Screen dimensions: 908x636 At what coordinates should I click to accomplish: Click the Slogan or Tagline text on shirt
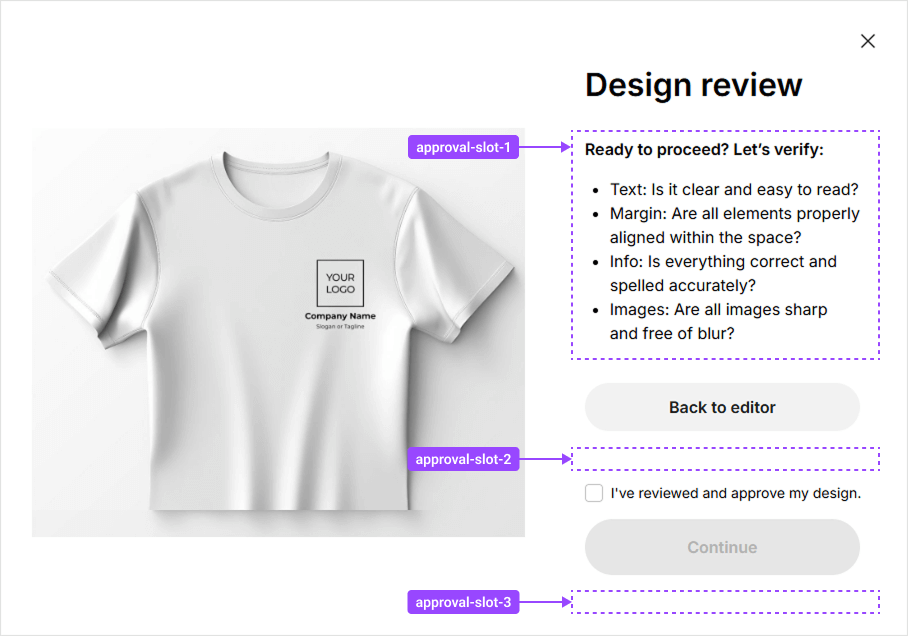click(340, 327)
